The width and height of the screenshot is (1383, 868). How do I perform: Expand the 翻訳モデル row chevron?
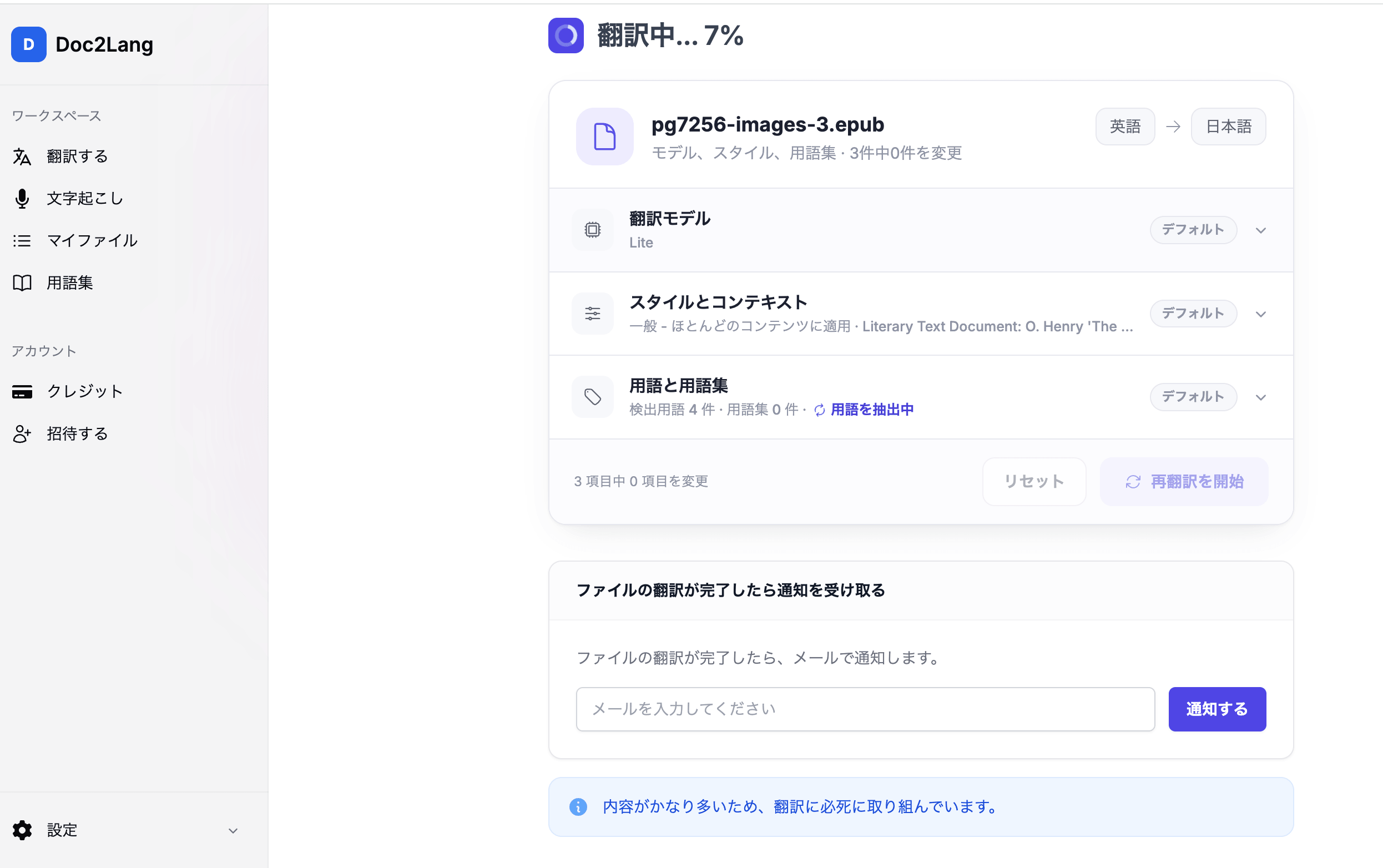coord(1261,230)
